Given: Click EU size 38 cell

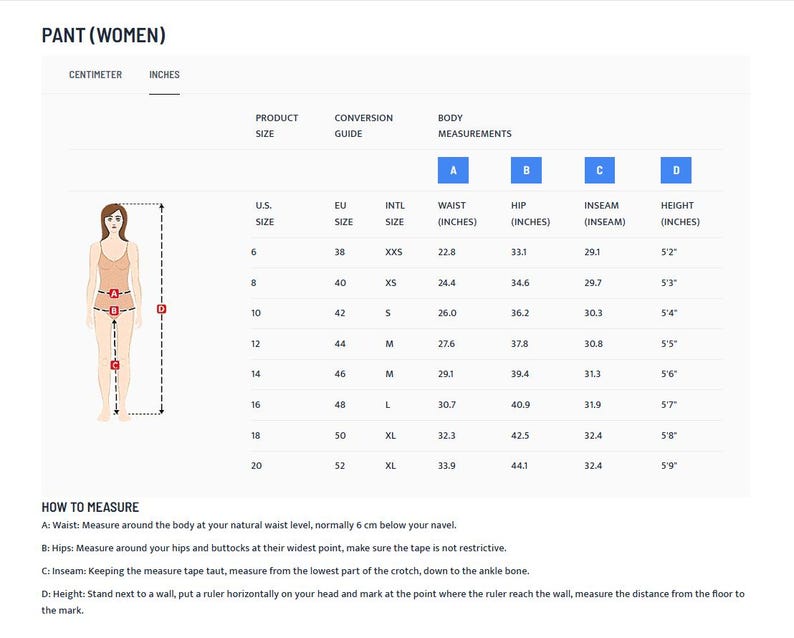Looking at the screenshot, I should (x=340, y=252).
